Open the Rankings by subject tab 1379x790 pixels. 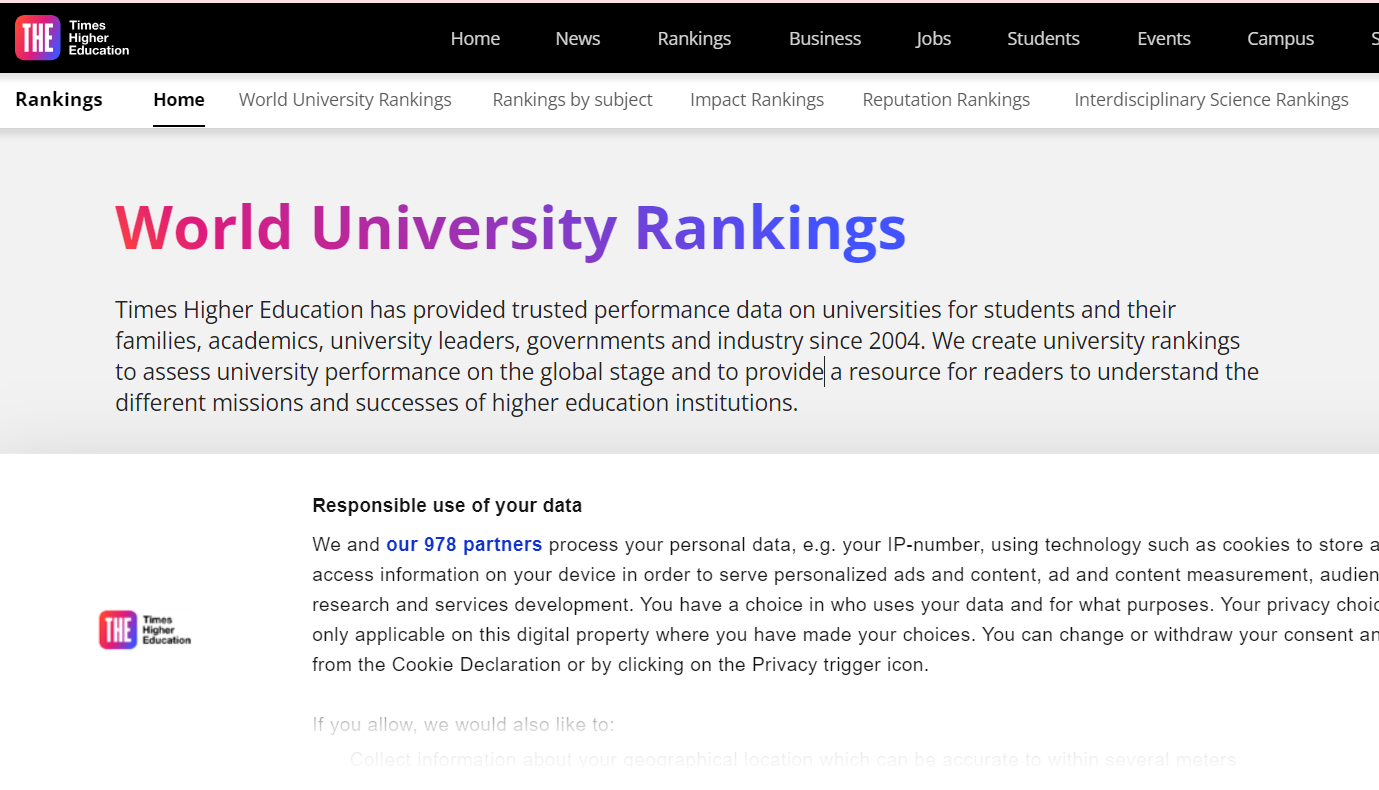(x=572, y=100)
